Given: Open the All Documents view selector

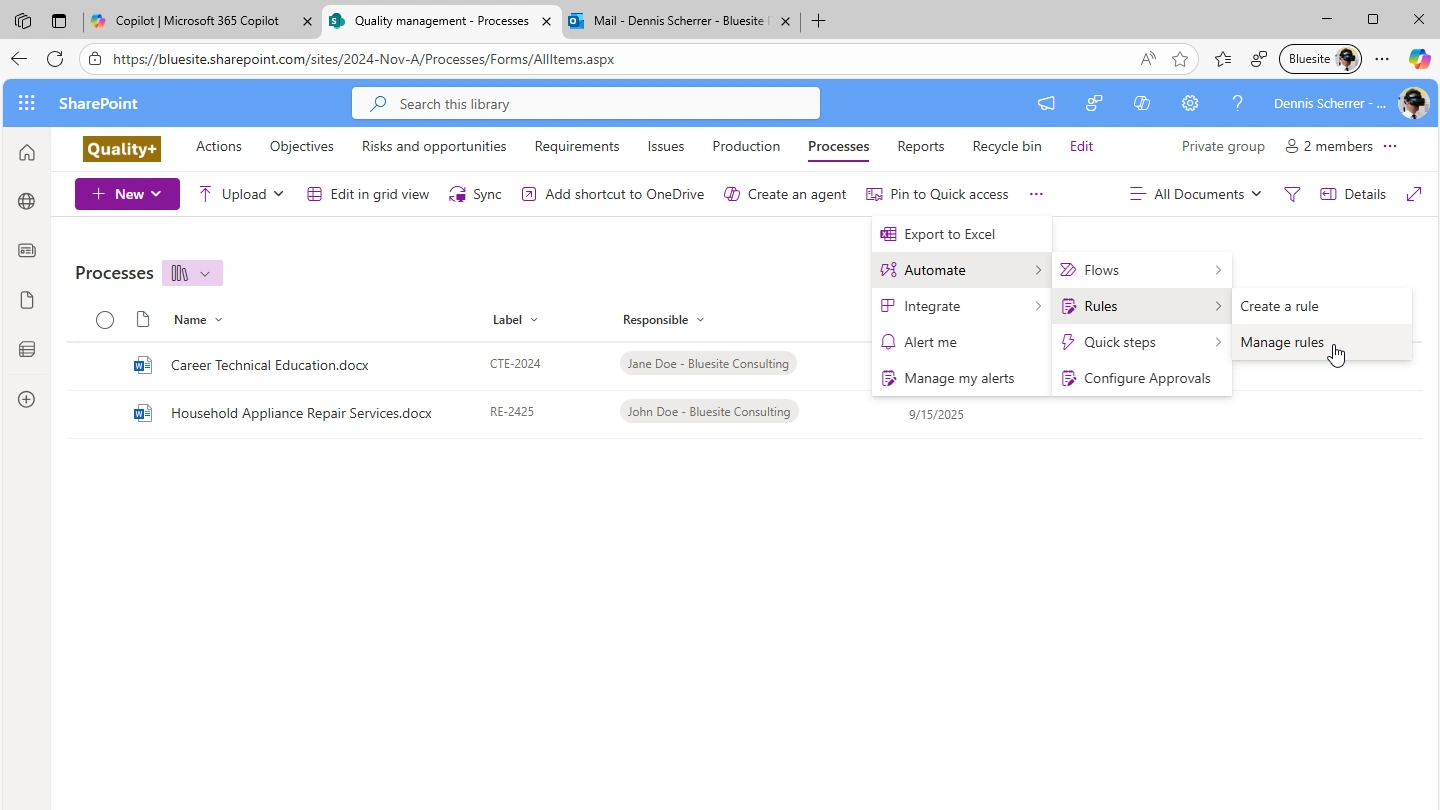Looking at the screenshot, I should [1195, 194].
